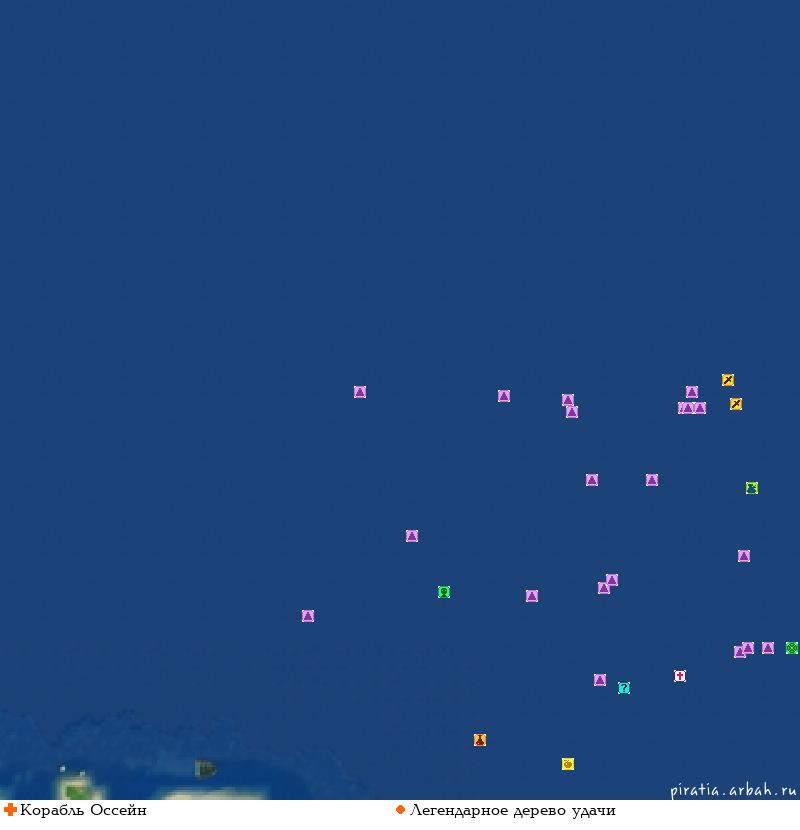Select the yellow fruit map marker
The width and height of the screenshot is (800, 830).
(568, 764)
